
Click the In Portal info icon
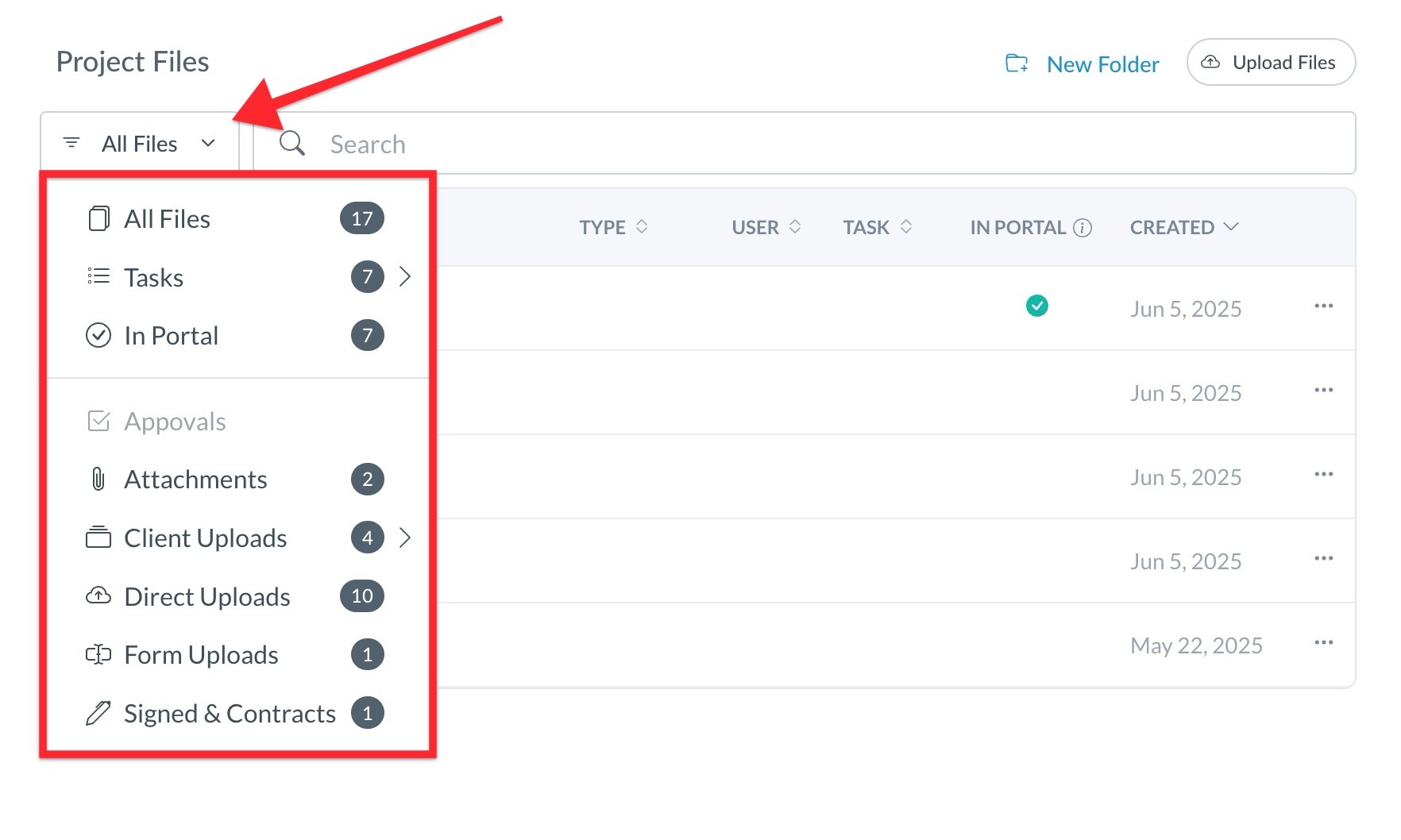coord(1083,228)
